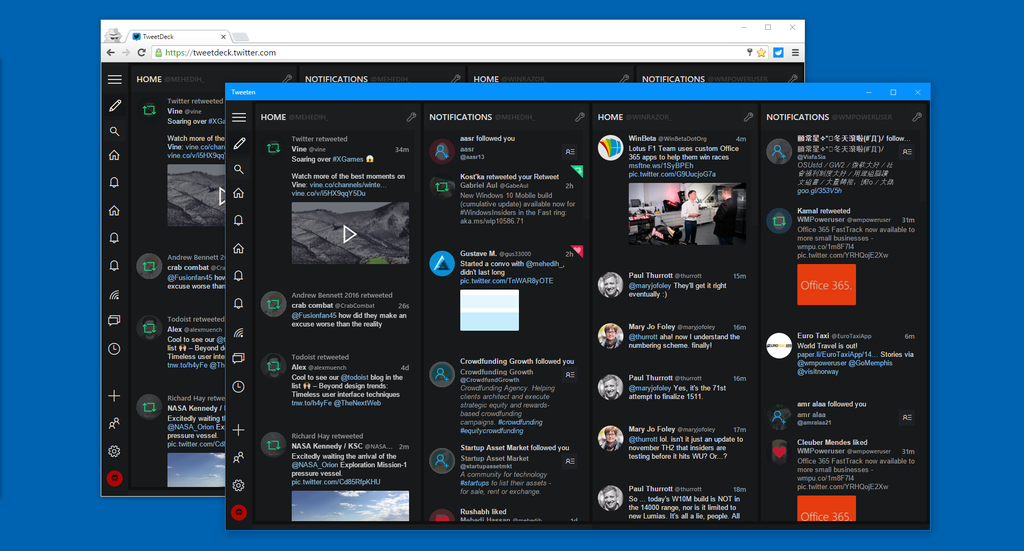Open the Tweeten hamburger menu
This screenshot has width=1024, height=551.
click(239, 118)
